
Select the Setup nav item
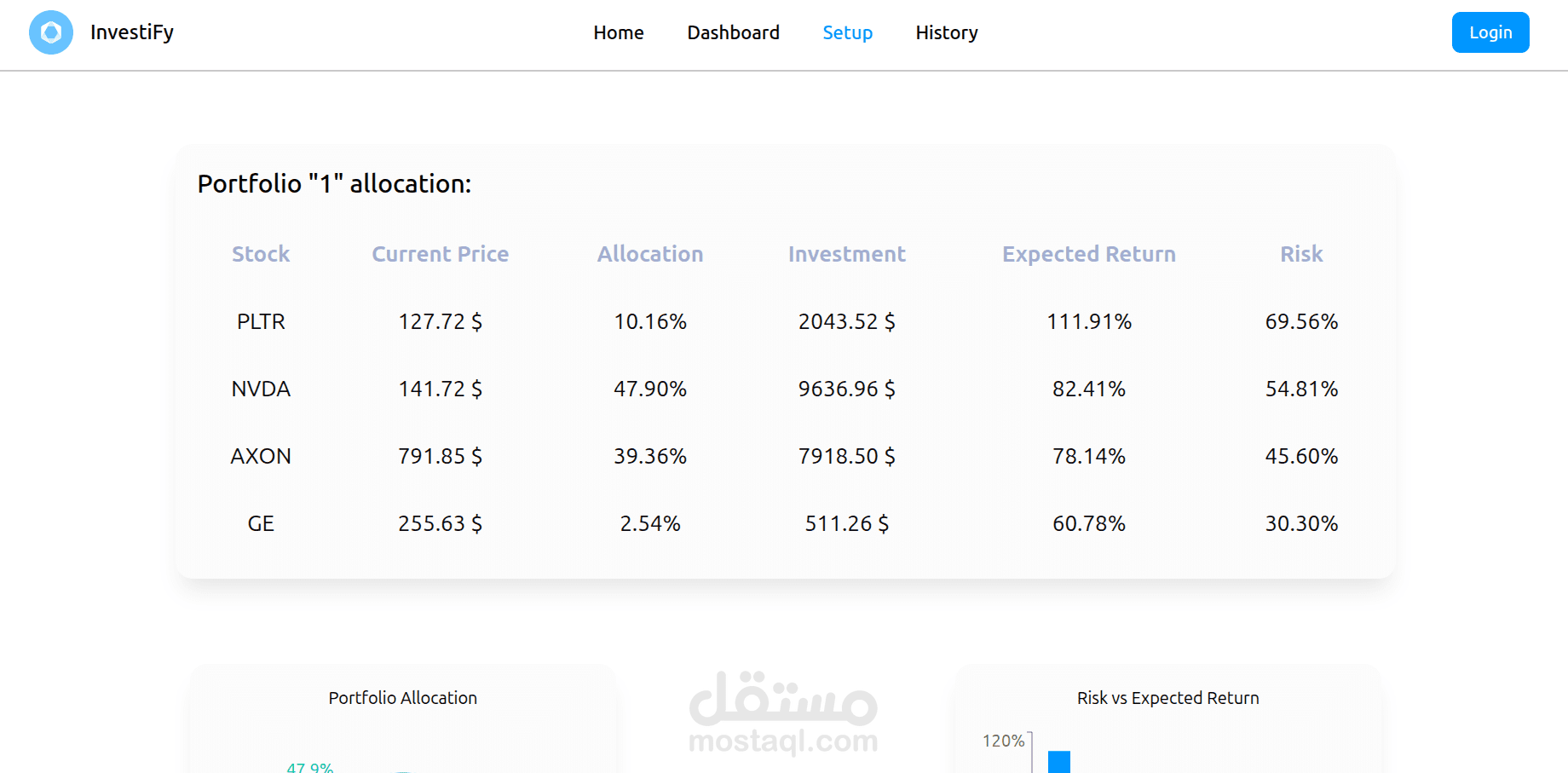pyautogui.click(x=847, y=32)
